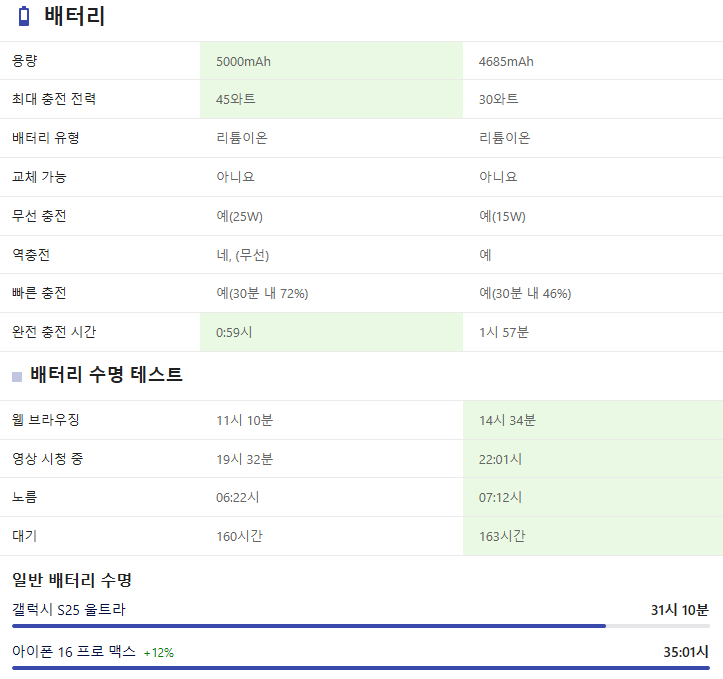Click the 22:01시 video value

(x=500, y=459)
